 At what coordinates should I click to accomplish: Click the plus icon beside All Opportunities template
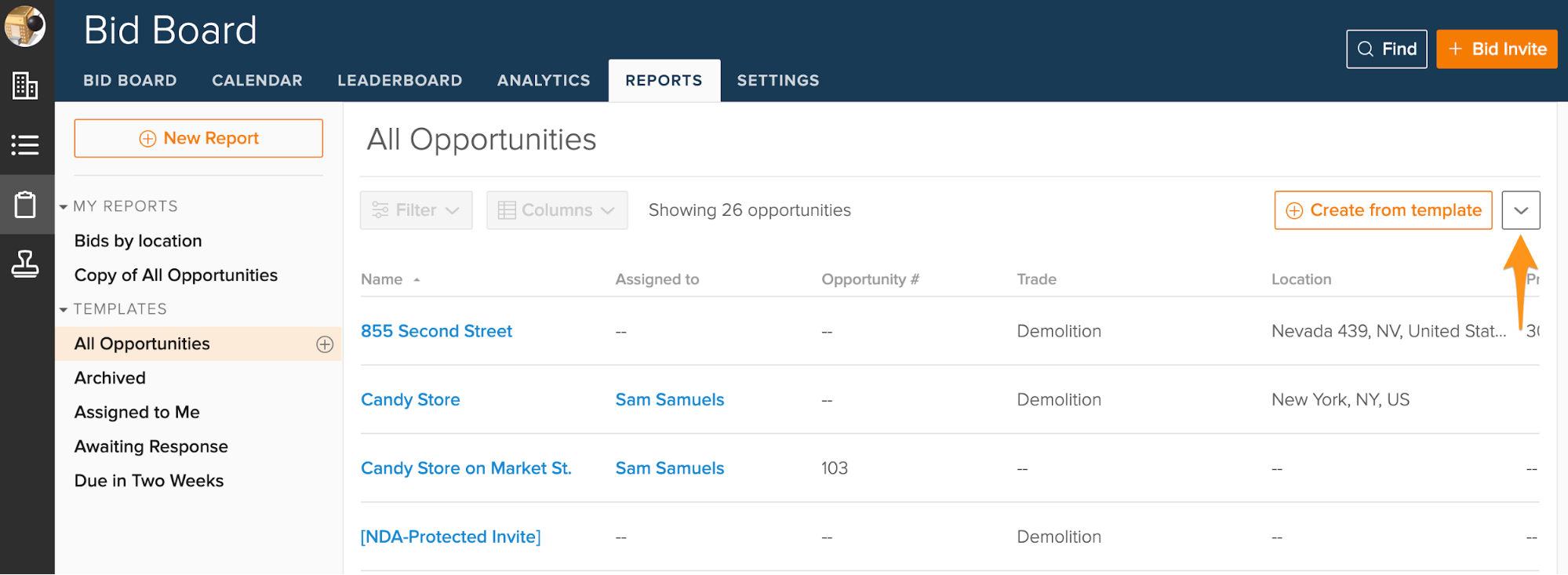click(x=325, y=344)
